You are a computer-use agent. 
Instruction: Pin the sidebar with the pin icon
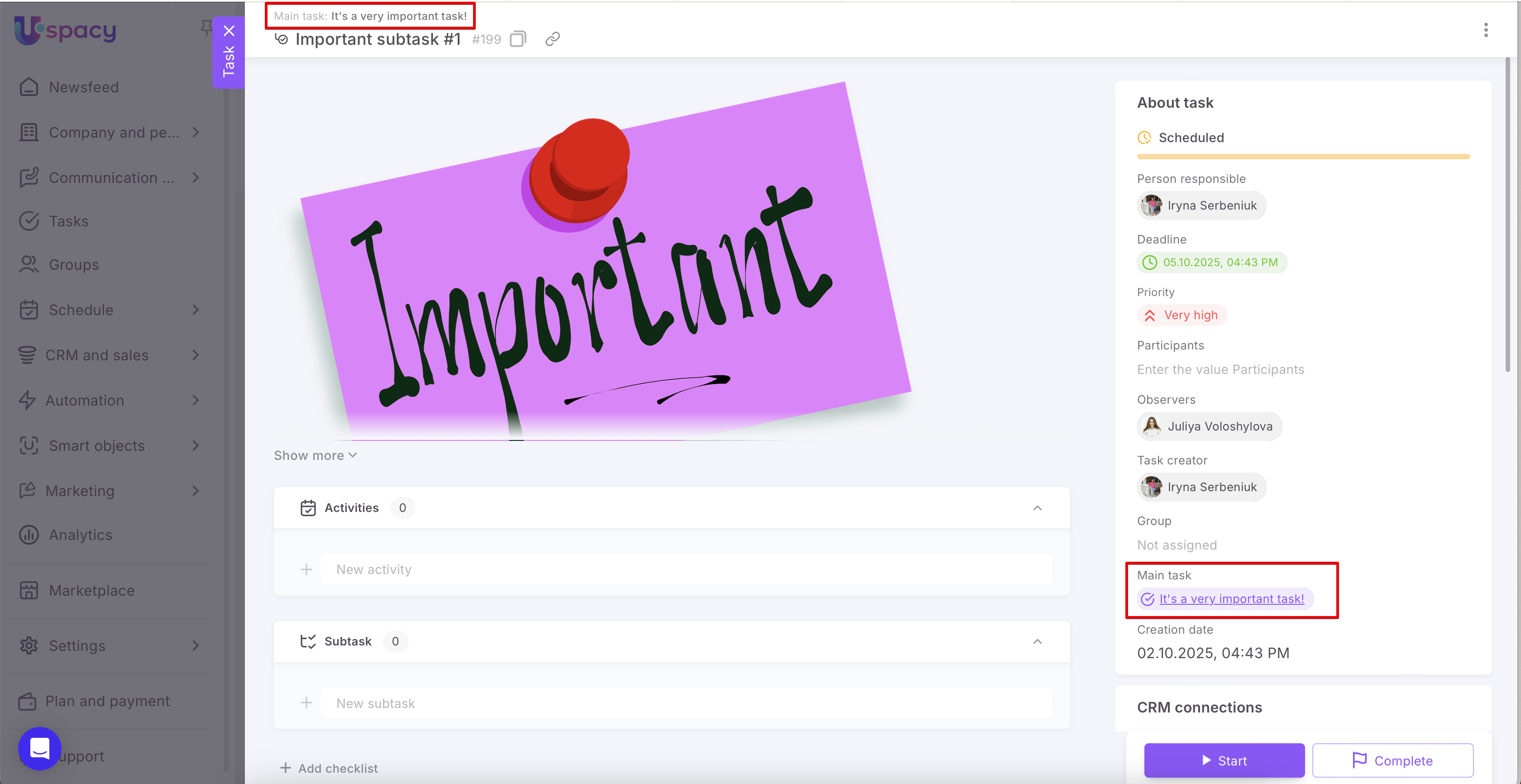(206, 27)
